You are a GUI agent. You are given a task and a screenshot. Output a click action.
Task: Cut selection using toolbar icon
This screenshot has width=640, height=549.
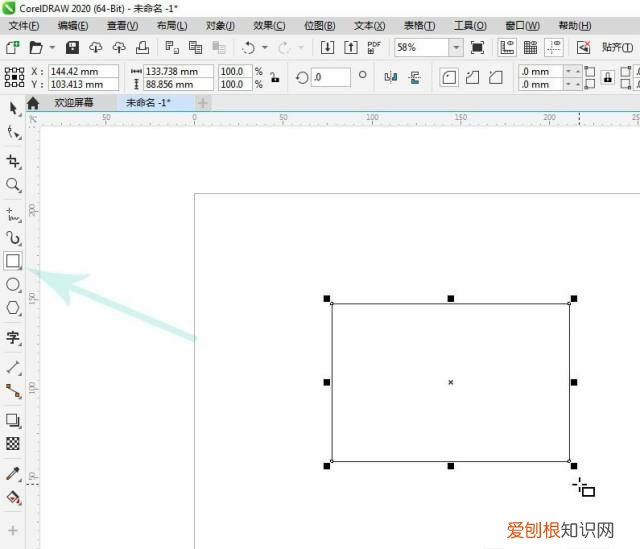point(172,47)
